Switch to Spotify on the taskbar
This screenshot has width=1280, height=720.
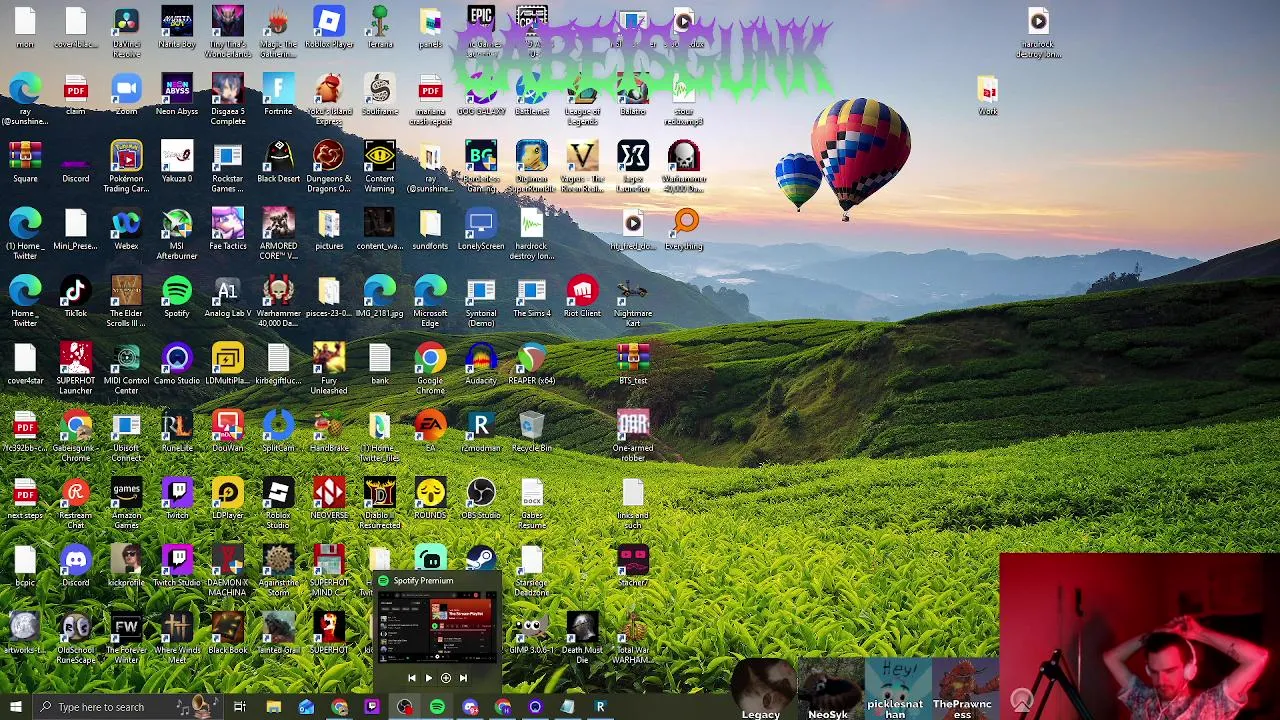pyautogui.click(x=437, y=707)
